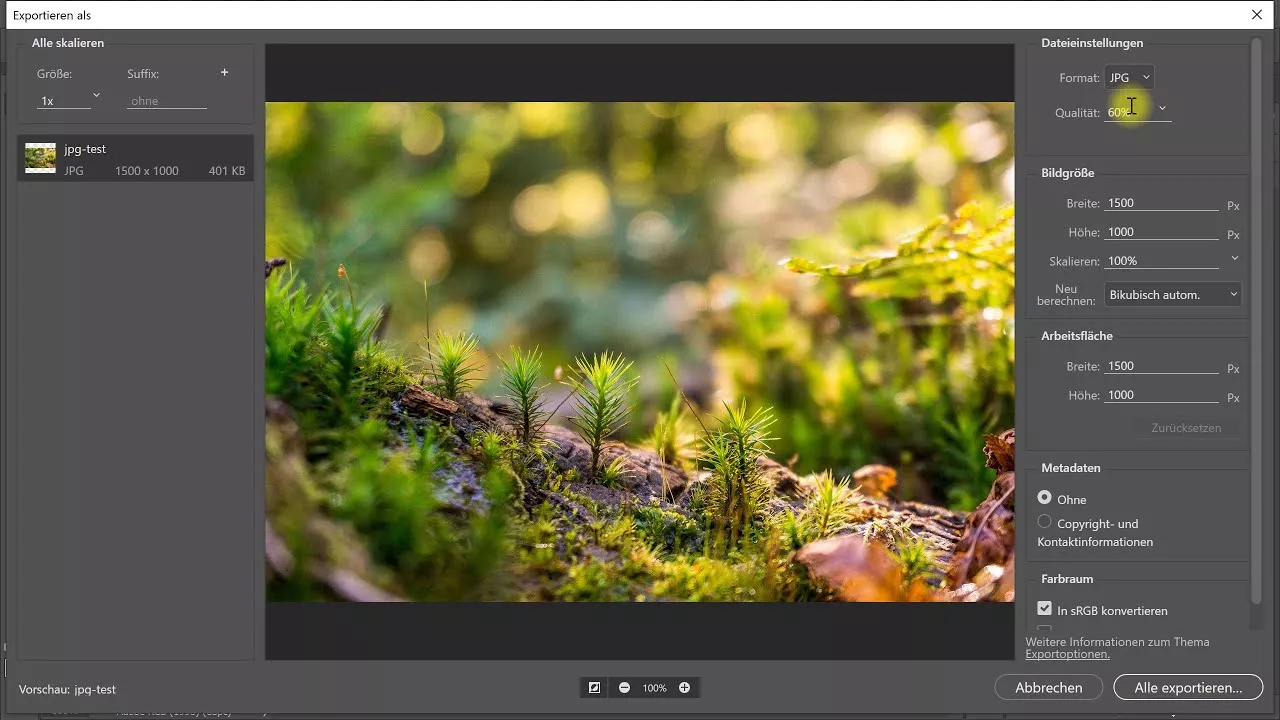Zoom out using the minus icon
The width and height of the screenshot is (1280, 720).
tap(624, 687)
